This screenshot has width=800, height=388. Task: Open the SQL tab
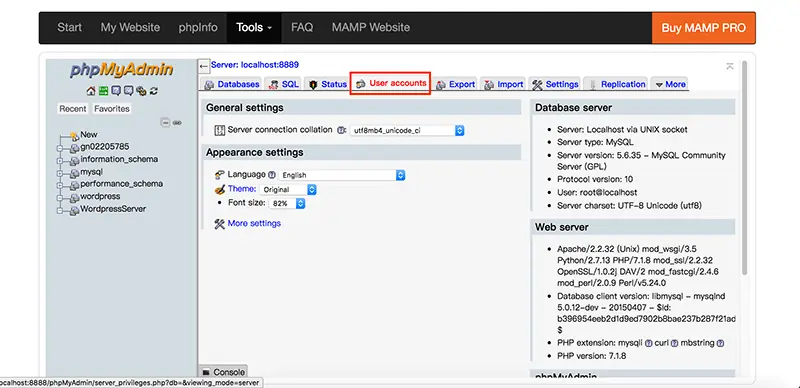(x=284, y=84)
